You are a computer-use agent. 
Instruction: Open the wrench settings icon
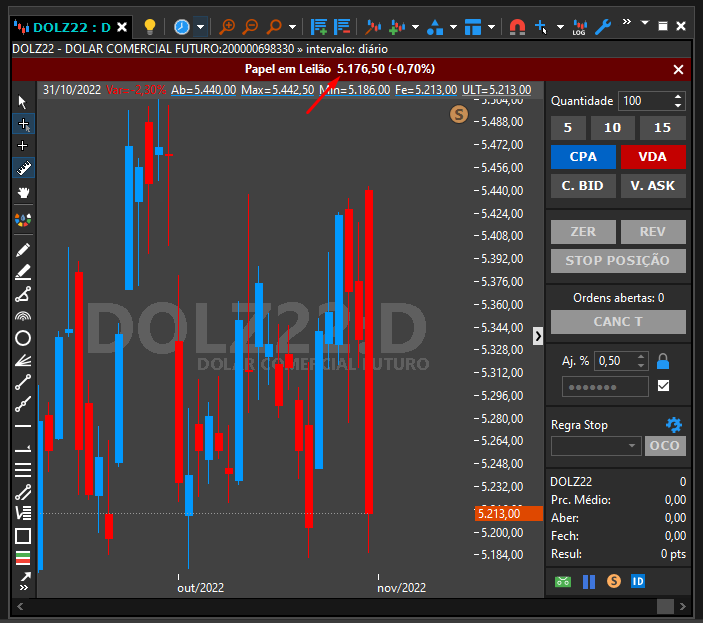pos(603,27)
